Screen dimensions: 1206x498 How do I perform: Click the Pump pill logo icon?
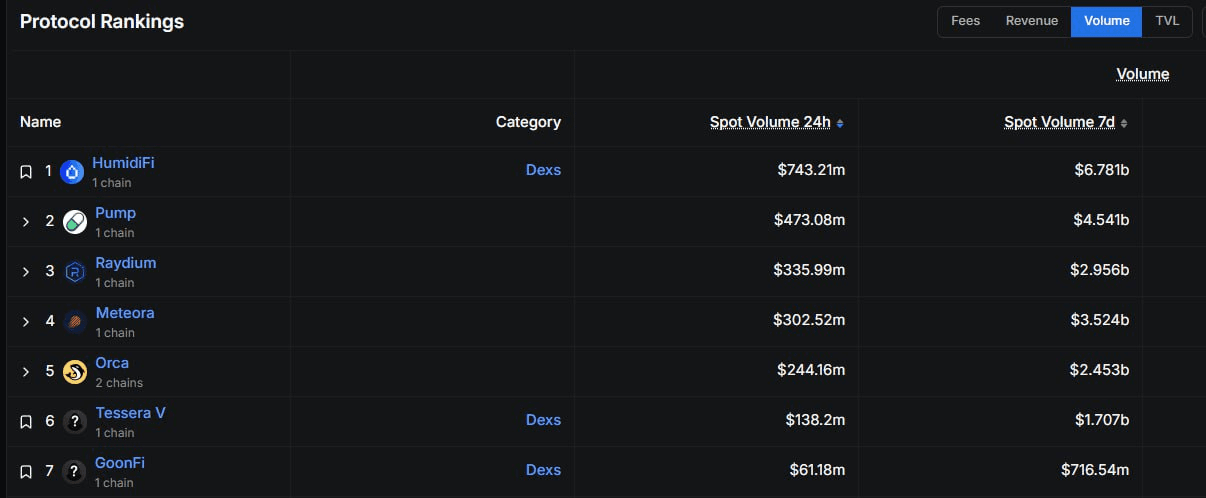point(75,222)
